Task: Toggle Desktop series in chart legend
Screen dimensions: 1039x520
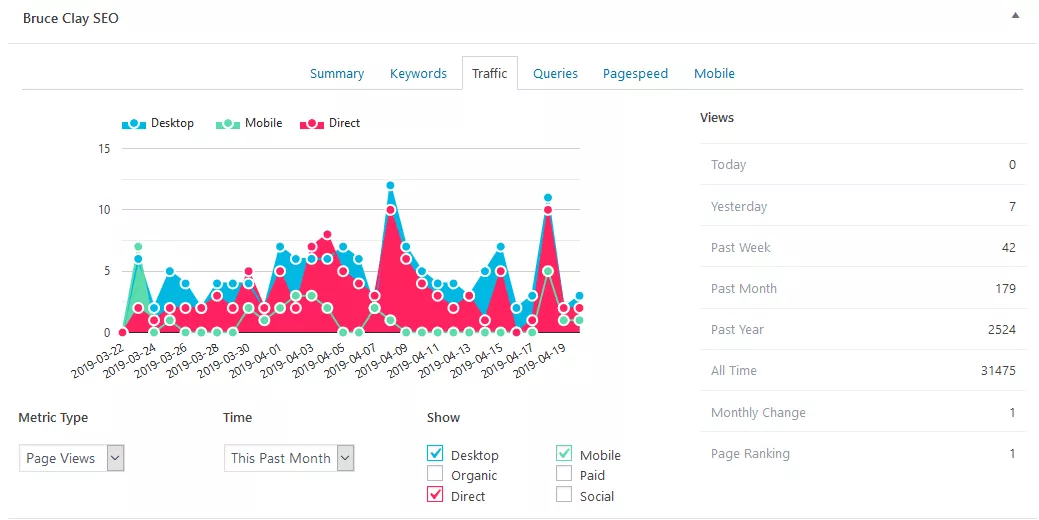Action: click(x=158, y=124)
